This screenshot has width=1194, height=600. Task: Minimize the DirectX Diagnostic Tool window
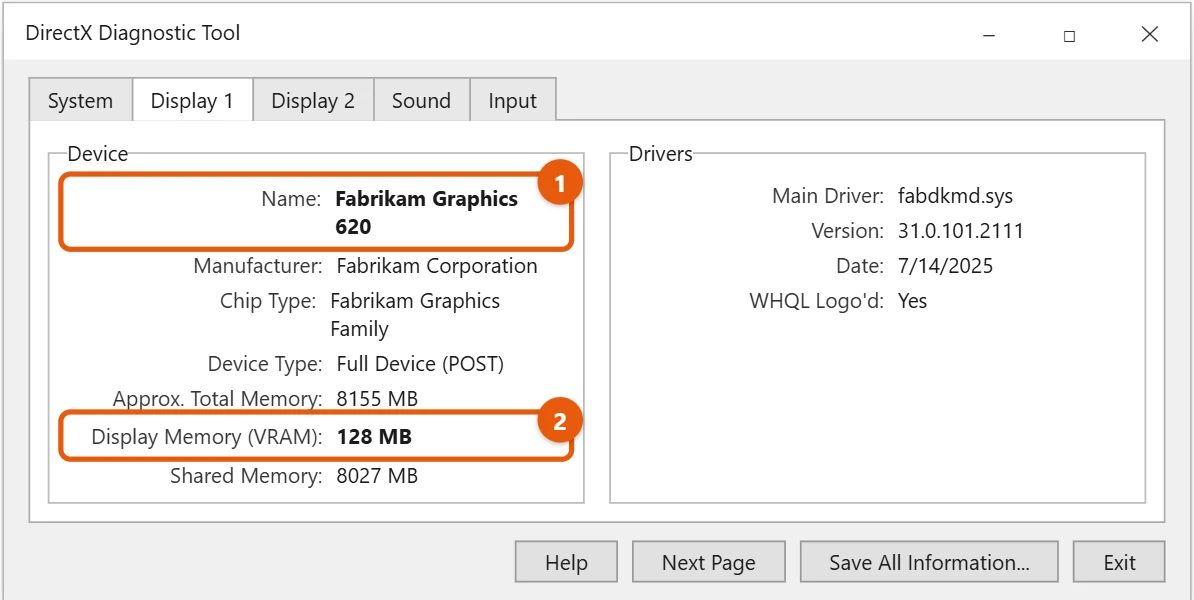click(x=989, y=35)
